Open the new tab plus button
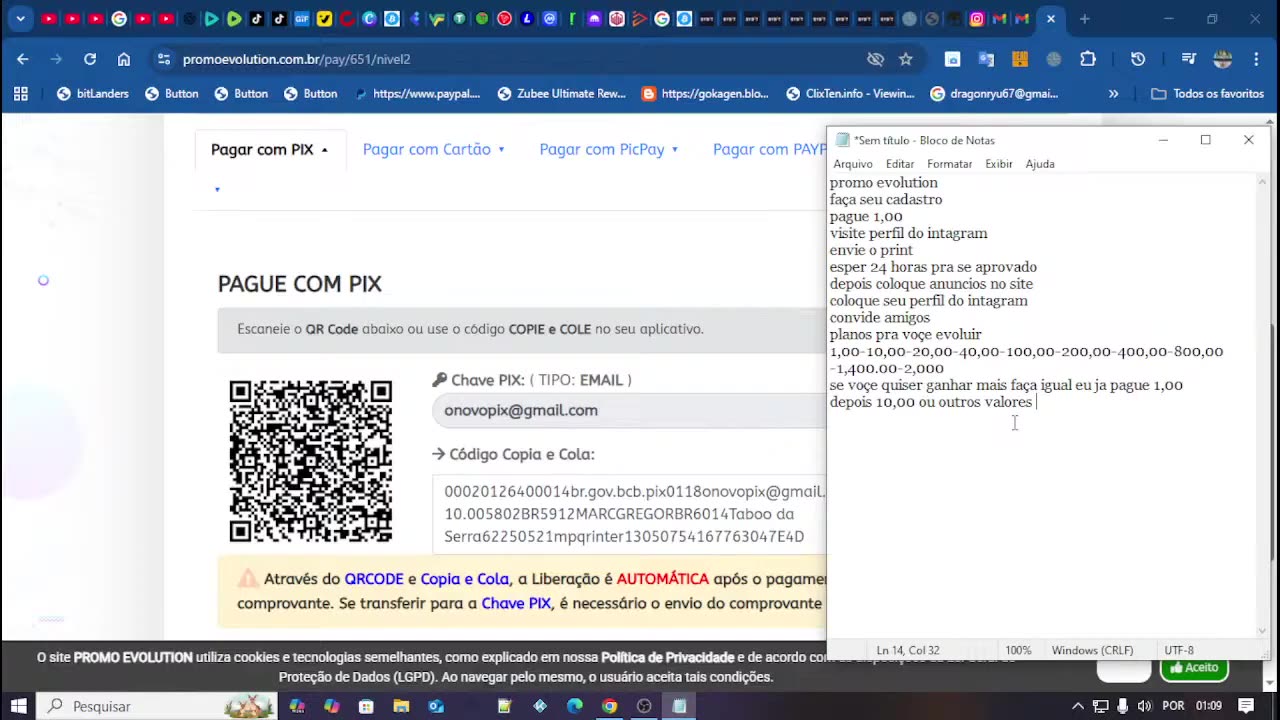The width and height of the screenshot is (1280, 720). click(x=1084, y=19)
